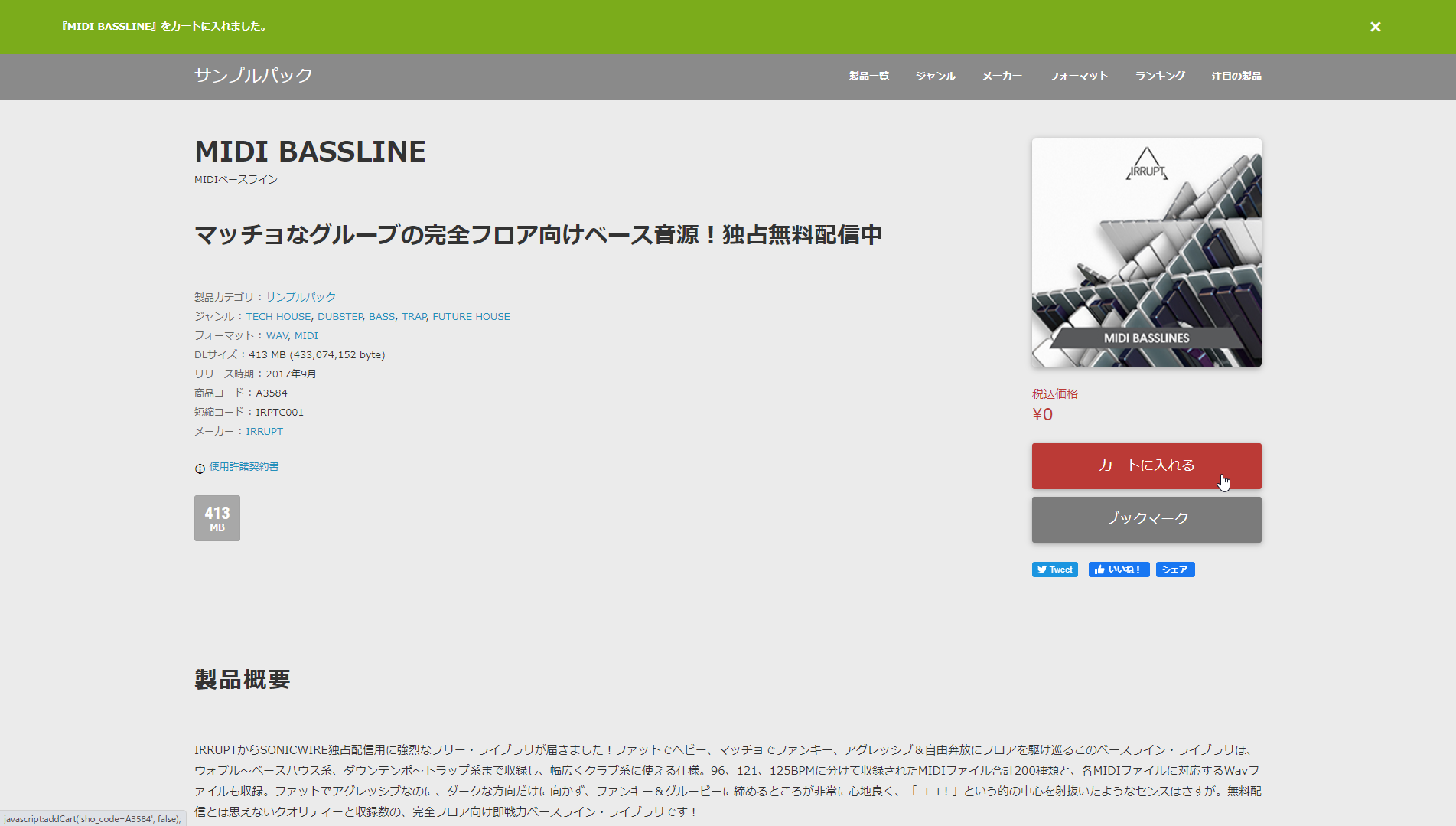The height and width of the screenshot is (826, 1456).
Task: Click the info icon beside 使用許諾契約書
Action: pos(200,469)
